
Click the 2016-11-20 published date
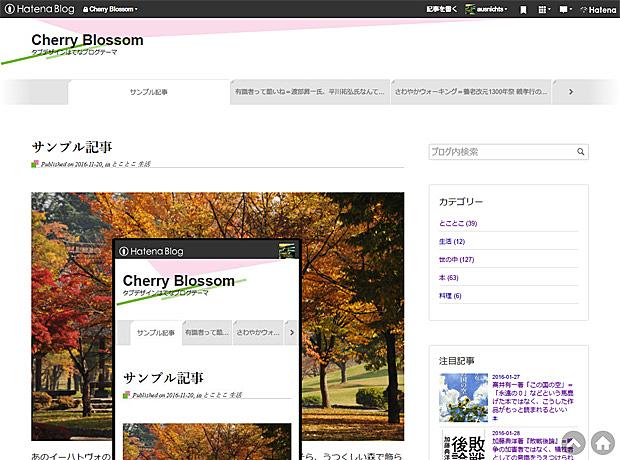(x=89, y=164)
